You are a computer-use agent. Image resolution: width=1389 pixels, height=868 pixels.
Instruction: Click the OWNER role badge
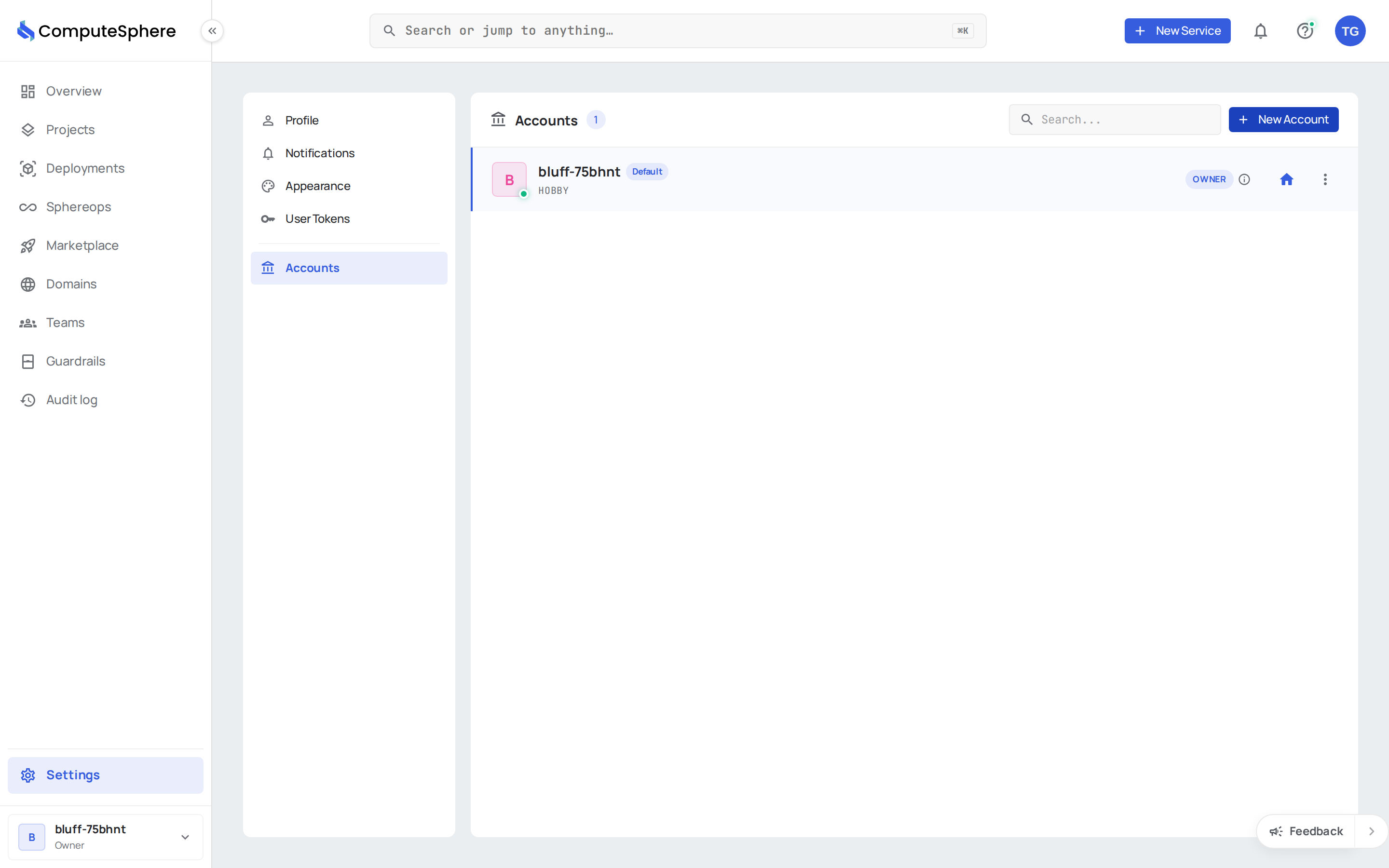(1209, 180)
